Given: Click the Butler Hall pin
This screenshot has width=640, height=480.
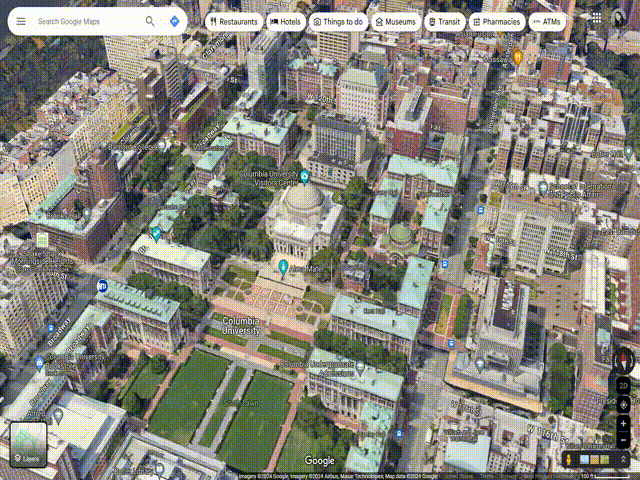Looking at the screenshot, I should [x=629, y=153].
